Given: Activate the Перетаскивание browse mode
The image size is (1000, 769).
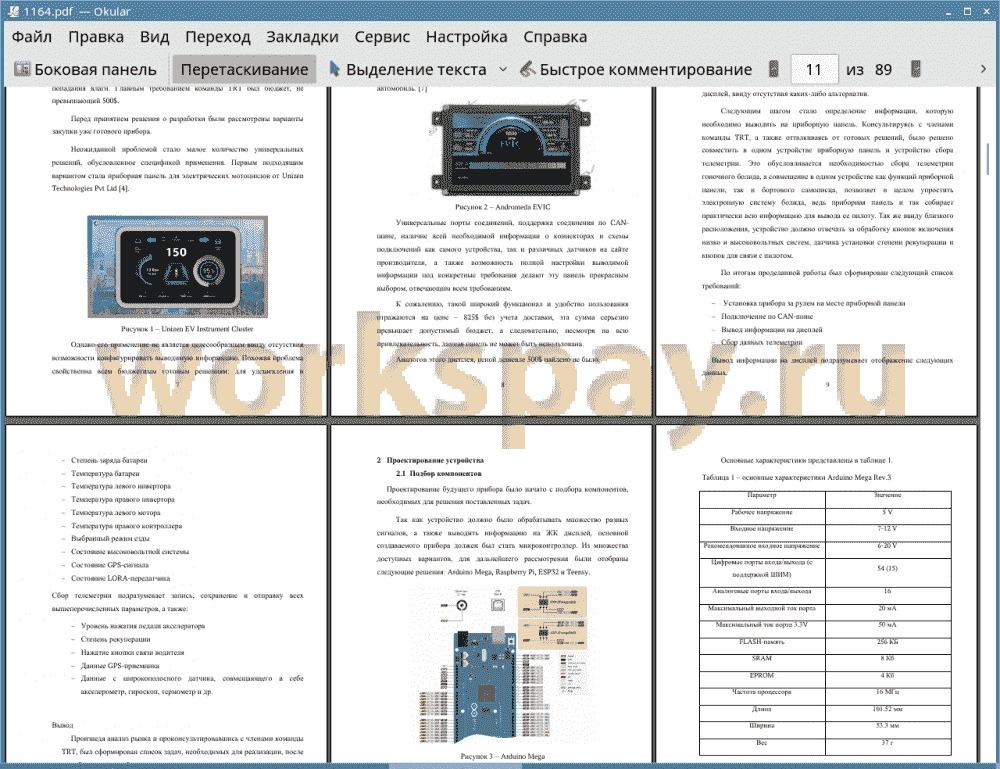Looking at the screenshot, I should pos(244,69).
